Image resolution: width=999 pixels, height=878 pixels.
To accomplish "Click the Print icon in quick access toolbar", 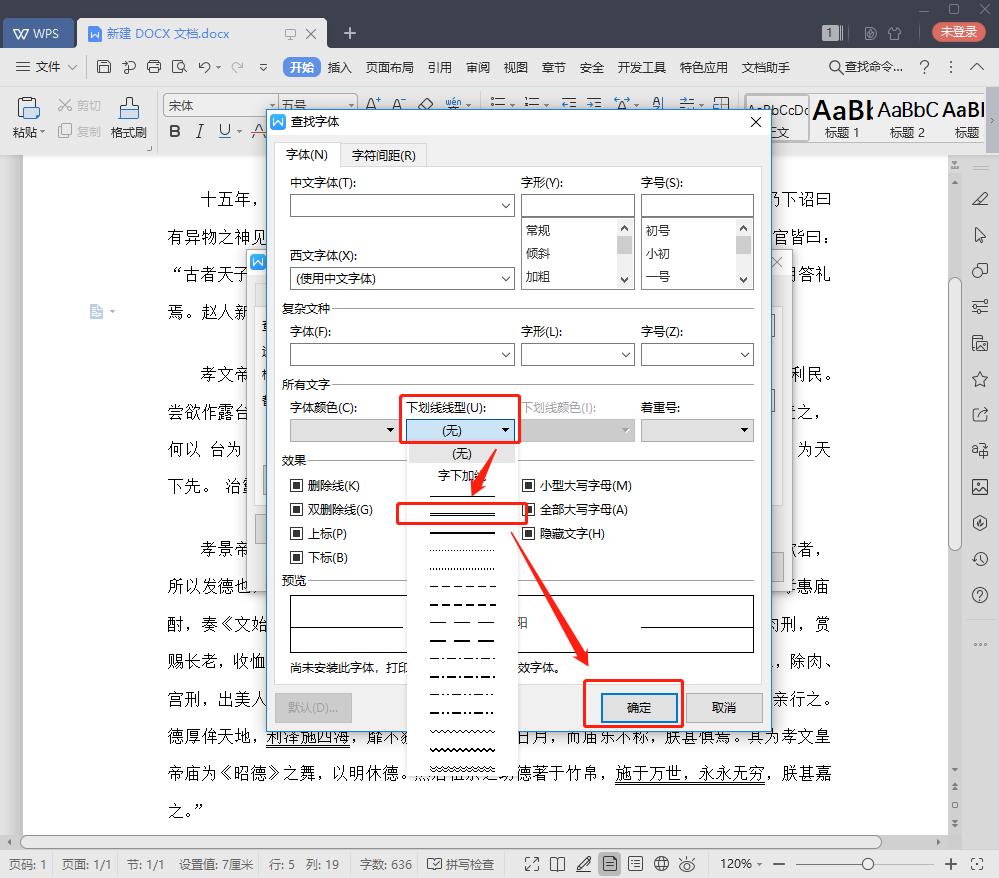I will tap(153, 67).
